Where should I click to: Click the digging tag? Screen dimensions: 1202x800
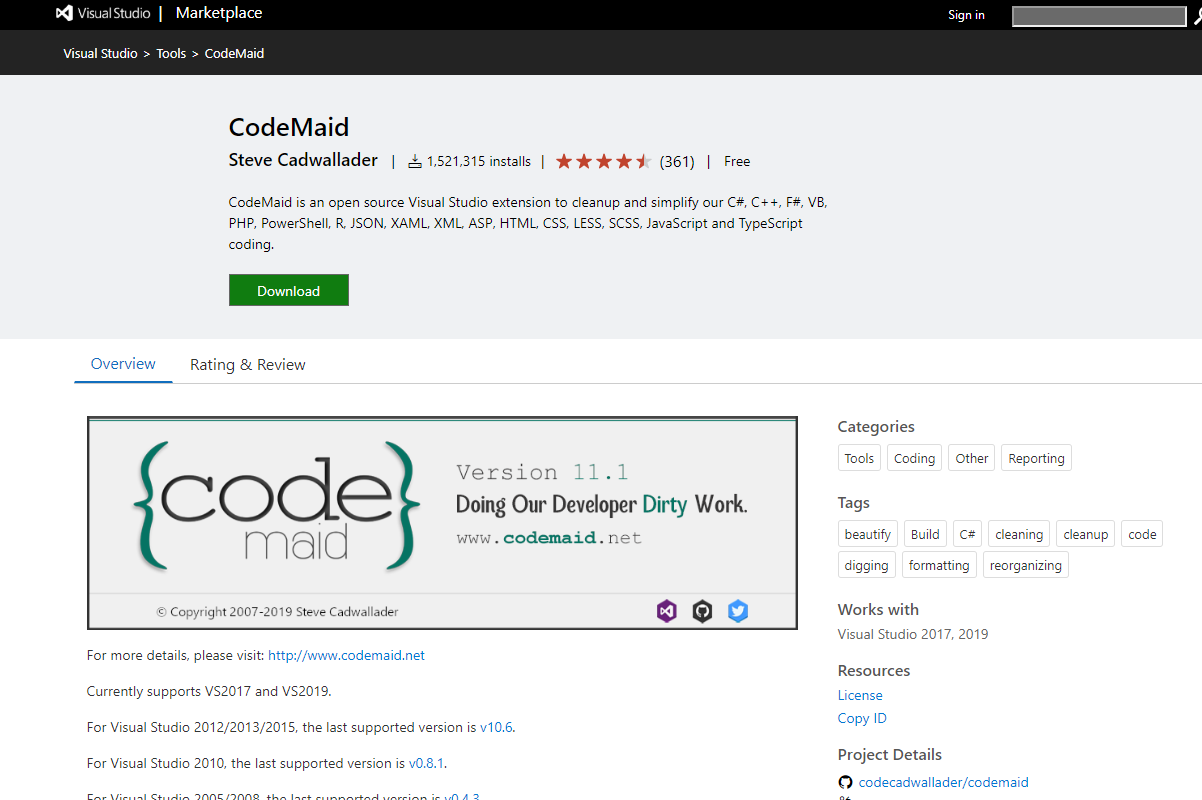point(866,565)
